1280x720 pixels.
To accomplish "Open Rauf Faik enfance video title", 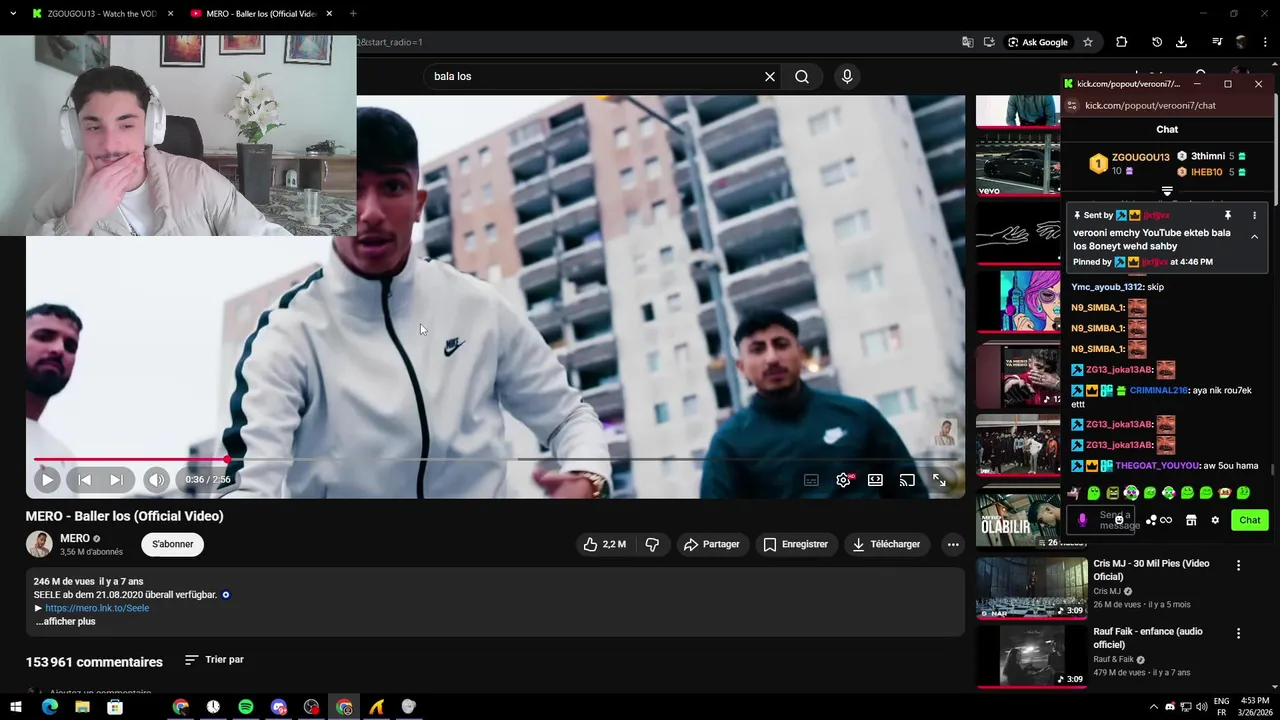I will (1148, 638).
